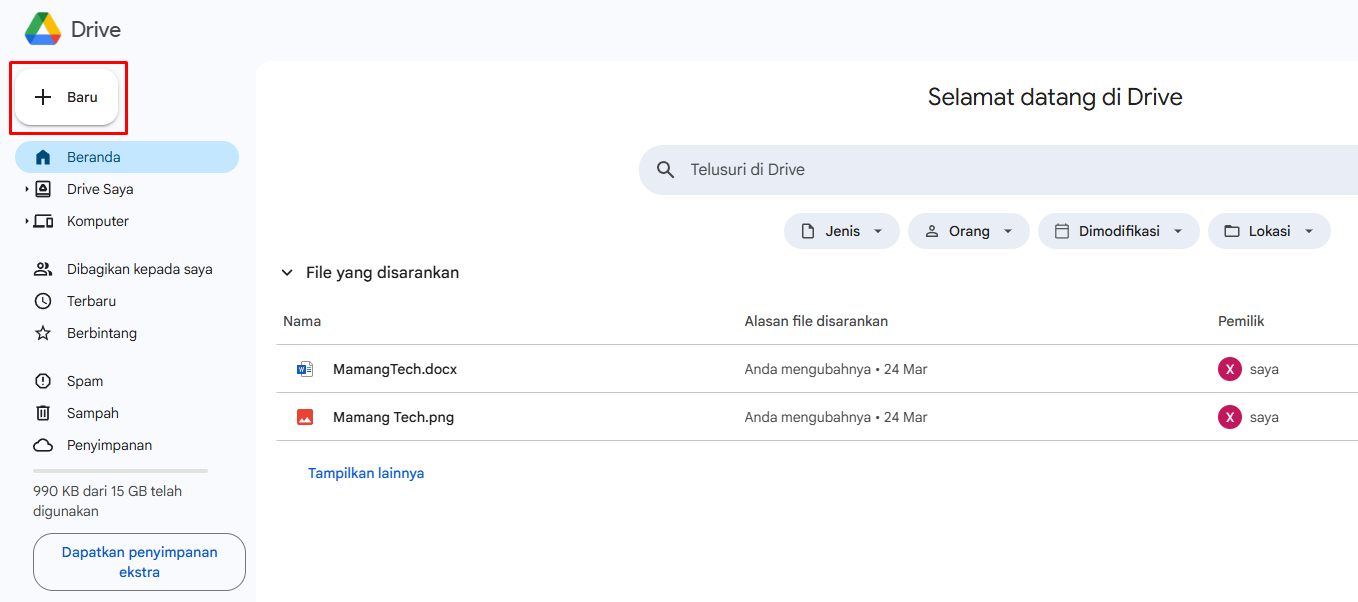
Task: Open the Lokasi dropdown arrow
Action: pos(1309,231)
